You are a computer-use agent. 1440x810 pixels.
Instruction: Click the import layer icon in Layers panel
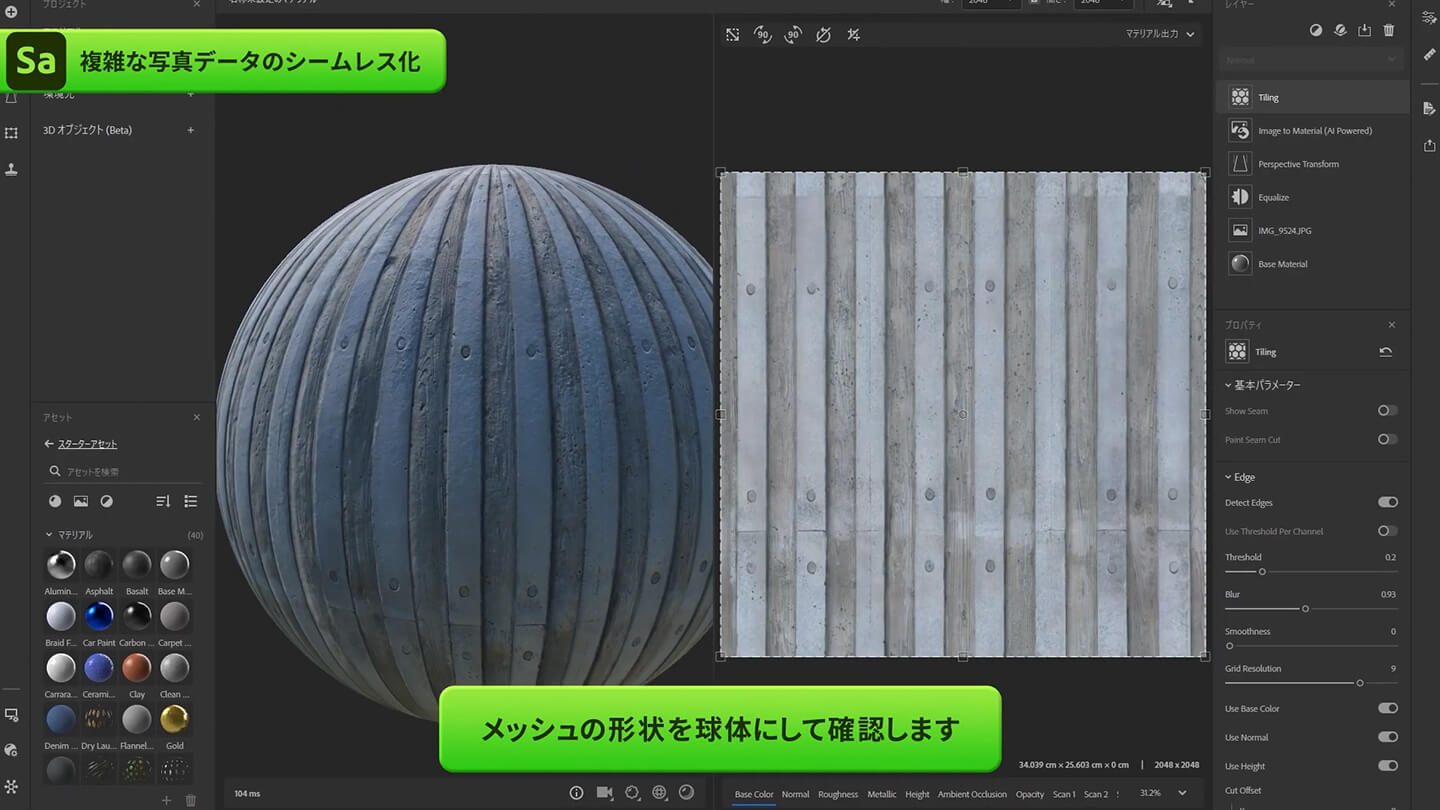[x=1365, y=31]
